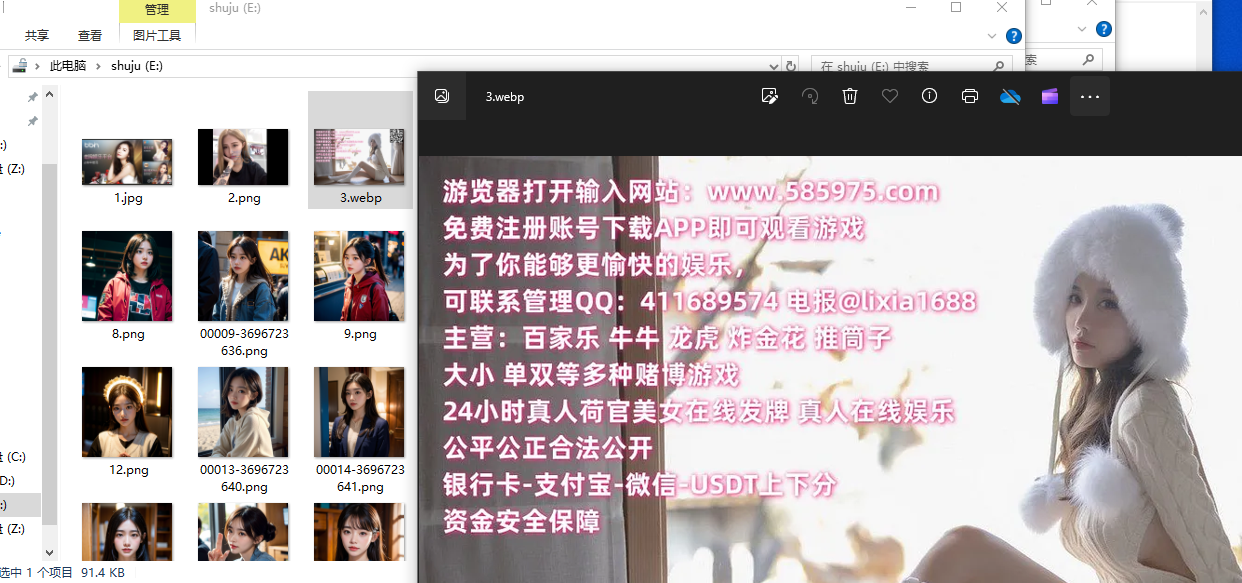The image size is (1242, 583).
Task: Switch to the 查看 ribbon tab
Action: coord(90,35)
